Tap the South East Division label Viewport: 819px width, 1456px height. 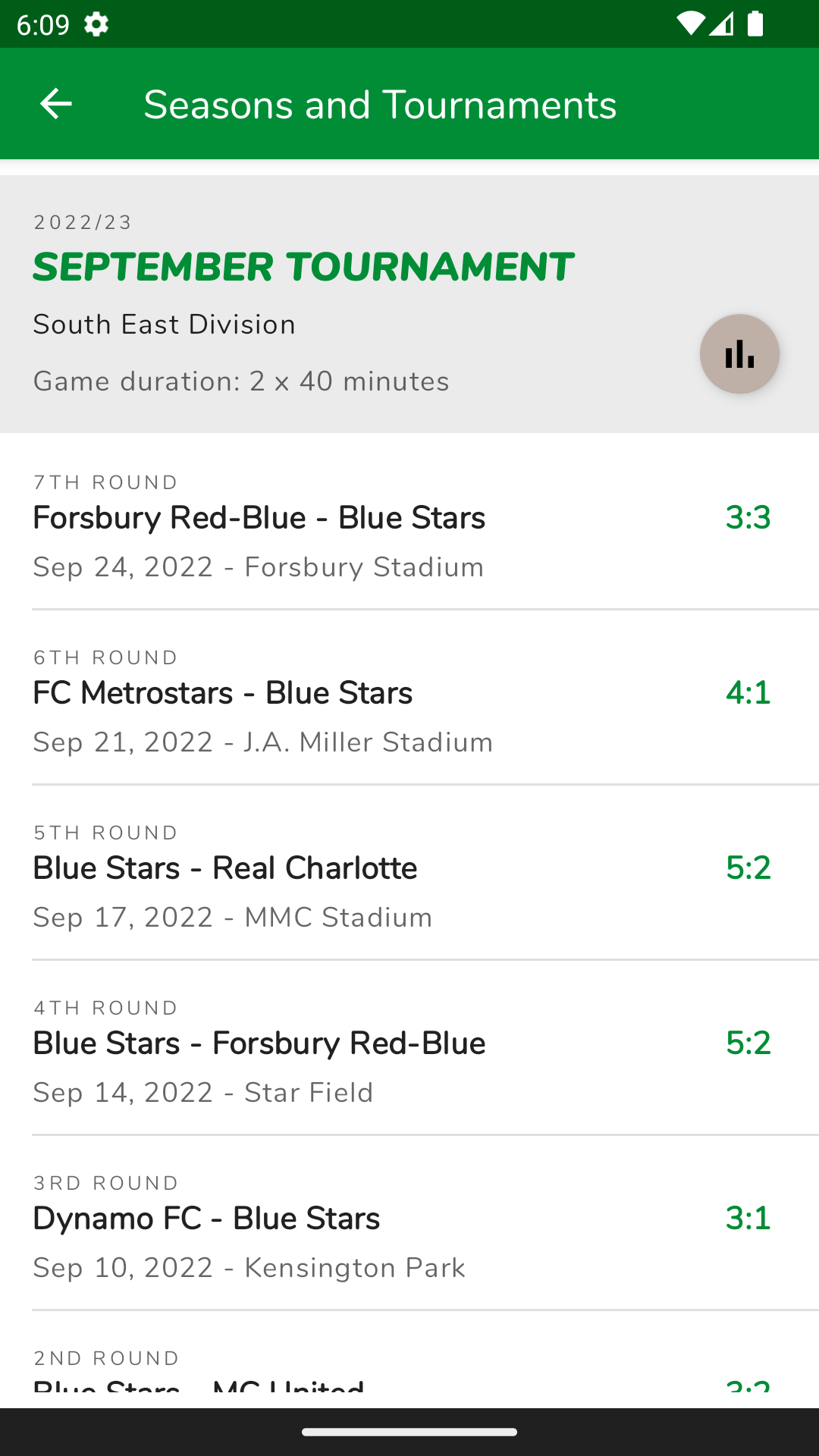(164, 325)
